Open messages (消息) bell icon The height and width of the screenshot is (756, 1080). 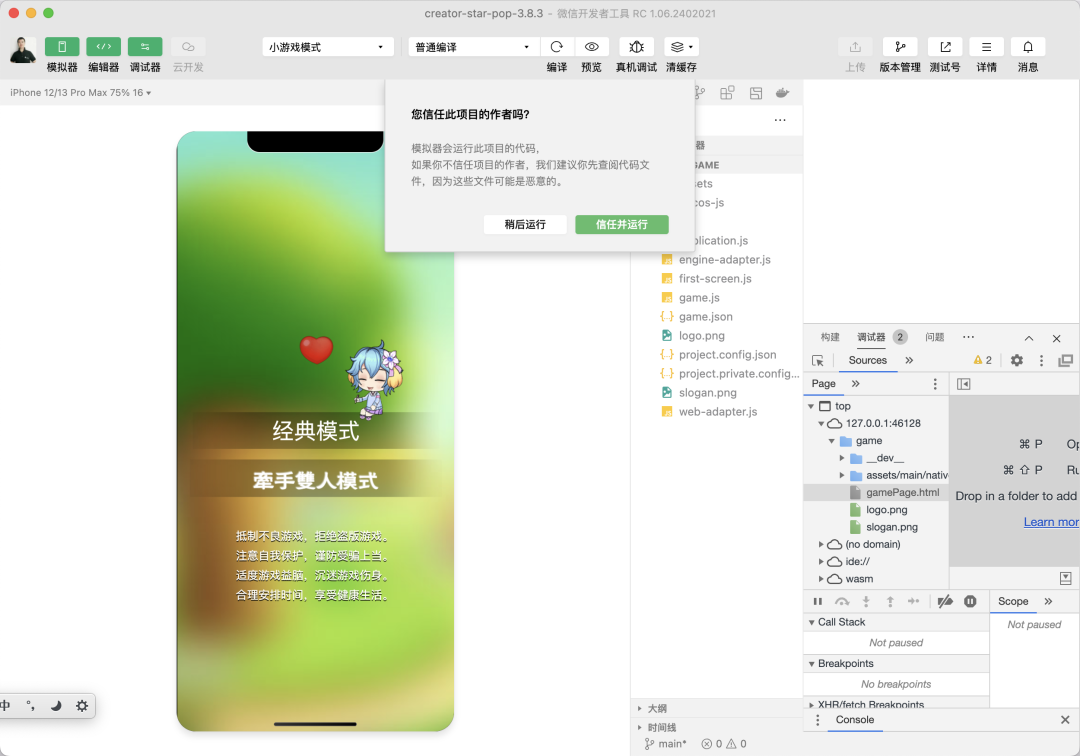(1028, 47)
